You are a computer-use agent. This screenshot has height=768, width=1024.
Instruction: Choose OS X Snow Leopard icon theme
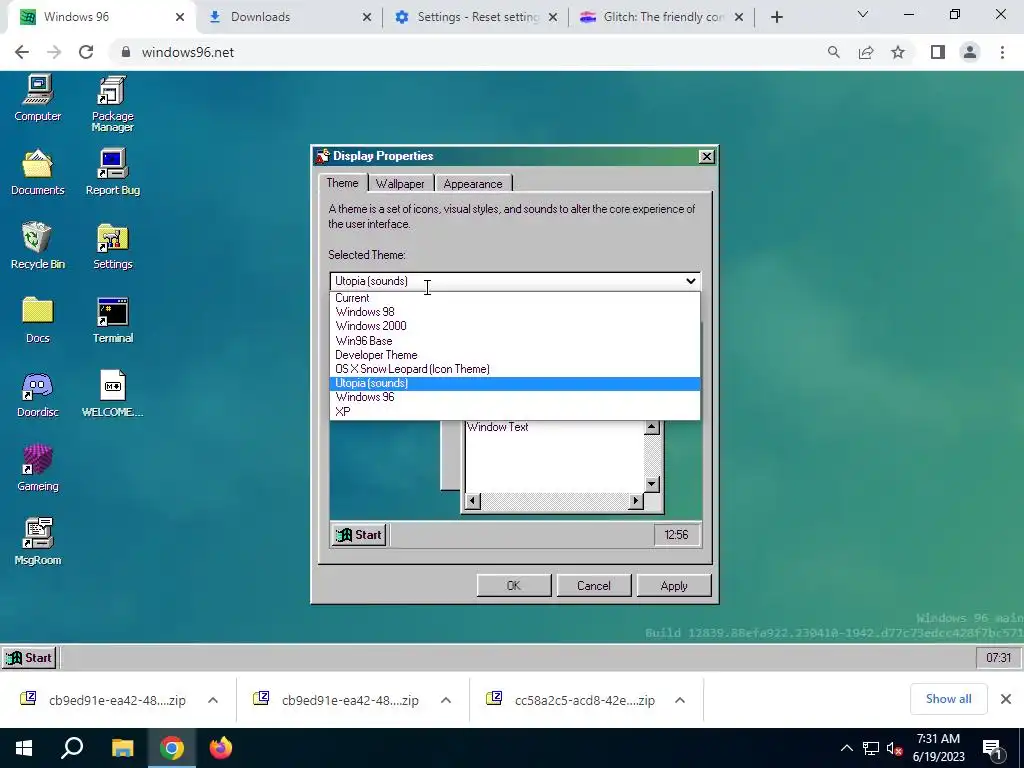tap(515, 369)
